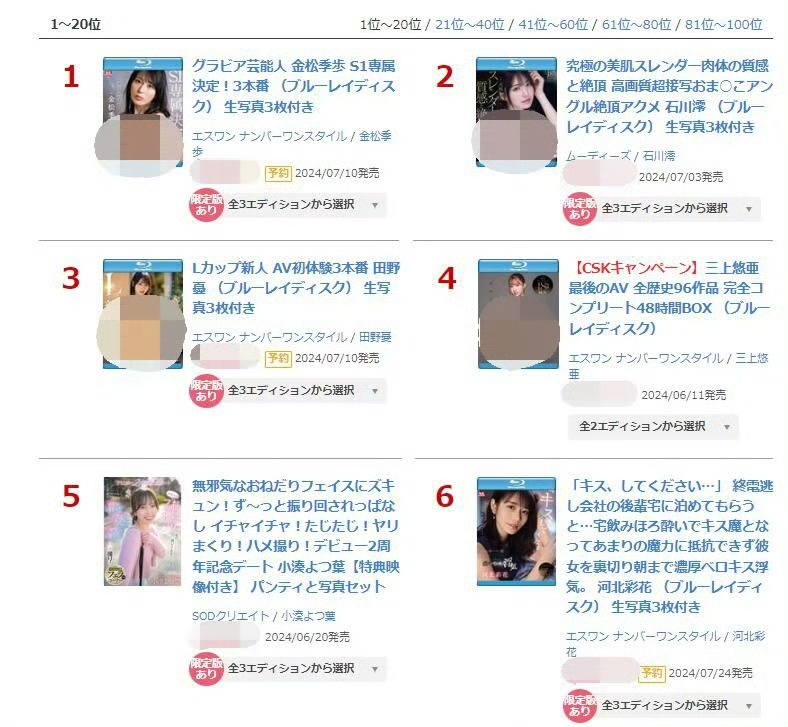Click the 限定版あり badge on rank 1

click(x=206, y=205)
